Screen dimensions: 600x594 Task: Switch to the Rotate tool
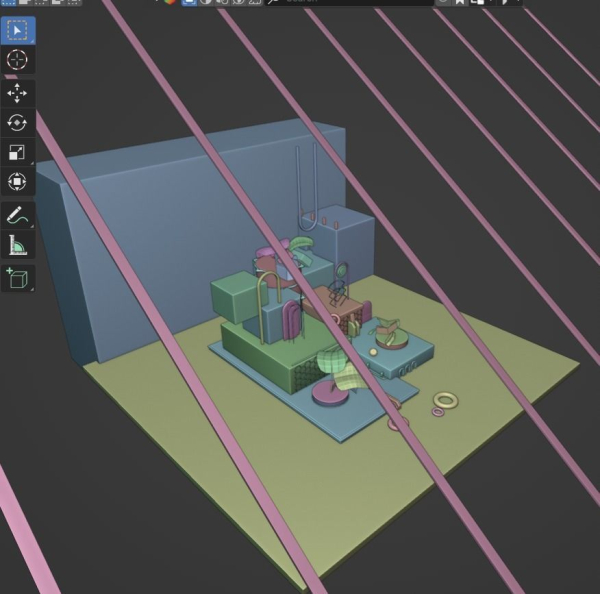[18, 123]
